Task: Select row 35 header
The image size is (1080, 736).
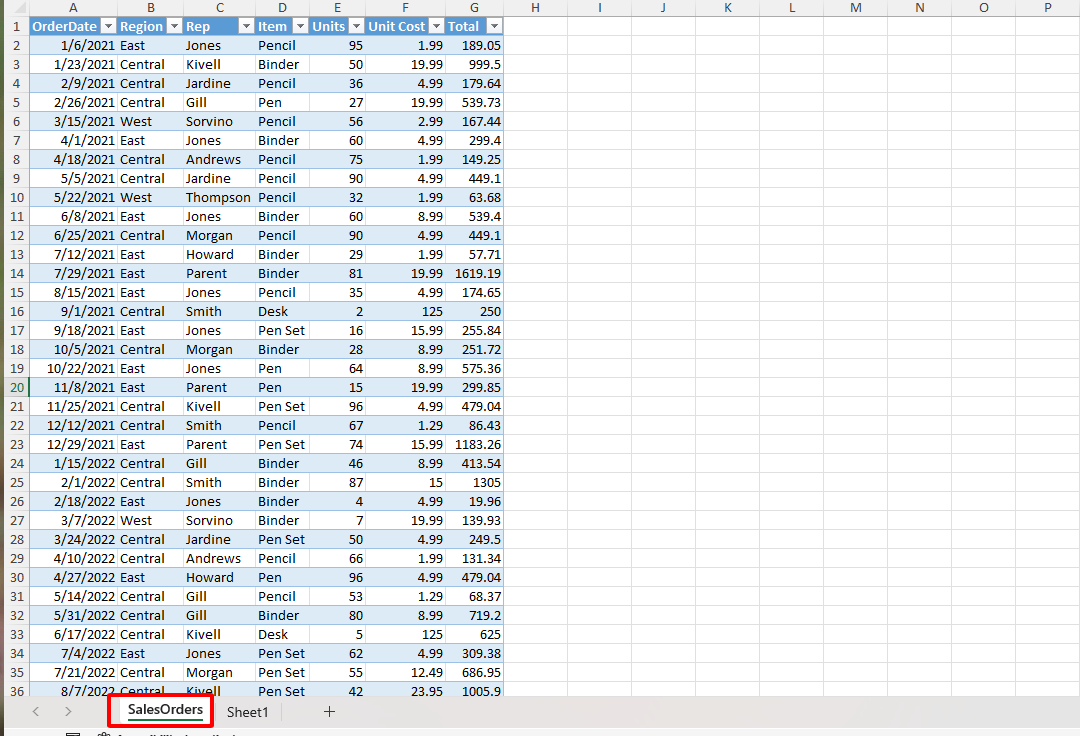Action: coord(17,673)
